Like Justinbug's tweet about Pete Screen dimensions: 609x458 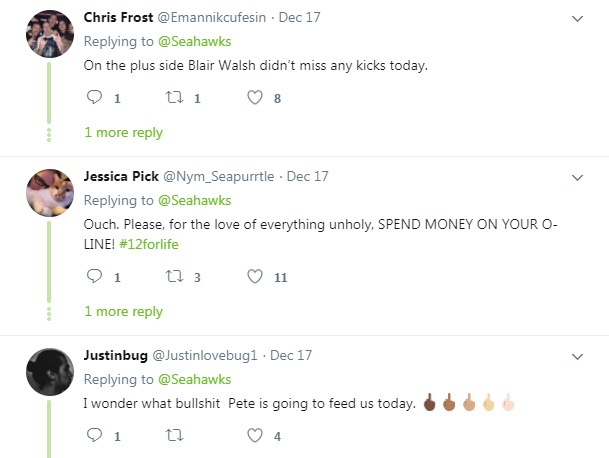(x=255, y=435)
